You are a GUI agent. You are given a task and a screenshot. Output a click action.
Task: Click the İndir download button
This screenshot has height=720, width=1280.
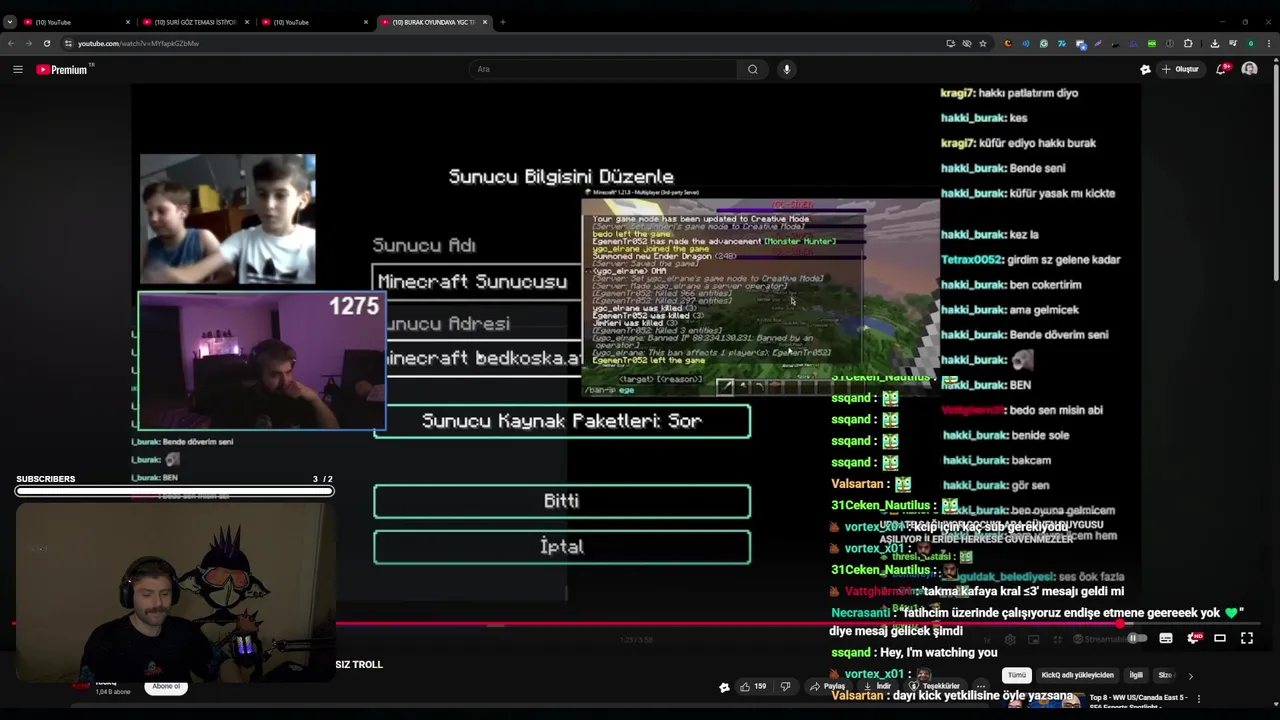coord(876,687)
